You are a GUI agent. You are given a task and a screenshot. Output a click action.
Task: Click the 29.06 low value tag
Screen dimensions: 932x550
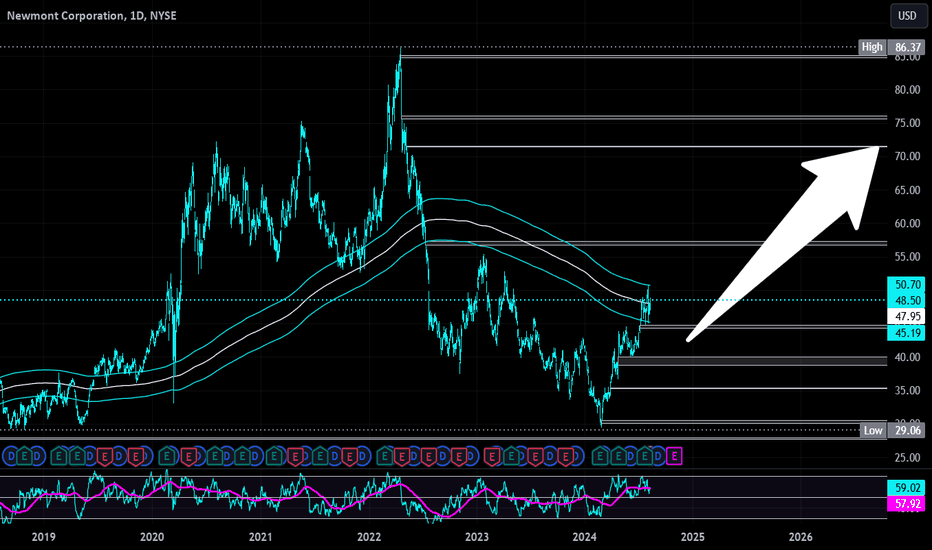tap(908, 430)
